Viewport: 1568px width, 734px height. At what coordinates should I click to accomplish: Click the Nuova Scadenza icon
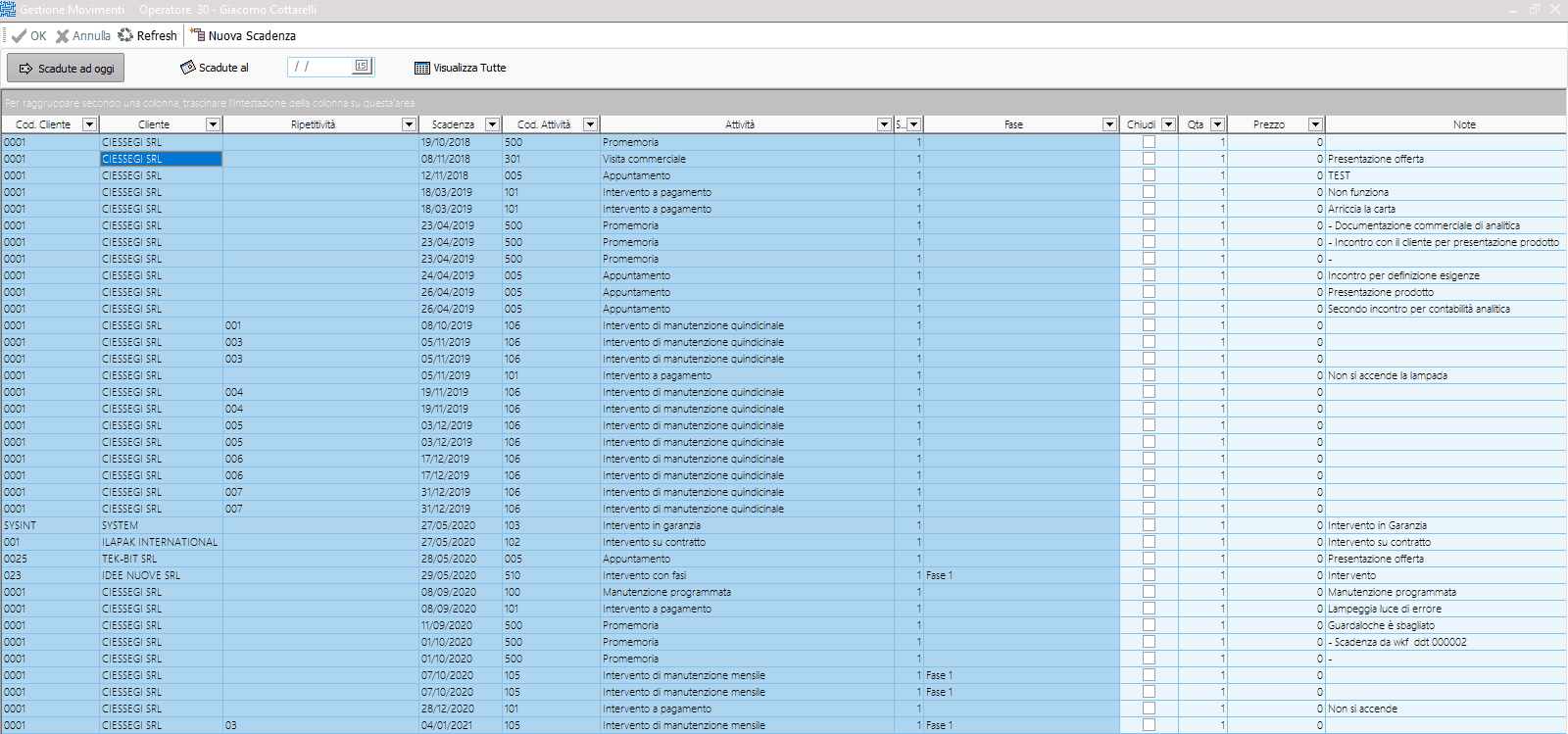coord(198,35)
